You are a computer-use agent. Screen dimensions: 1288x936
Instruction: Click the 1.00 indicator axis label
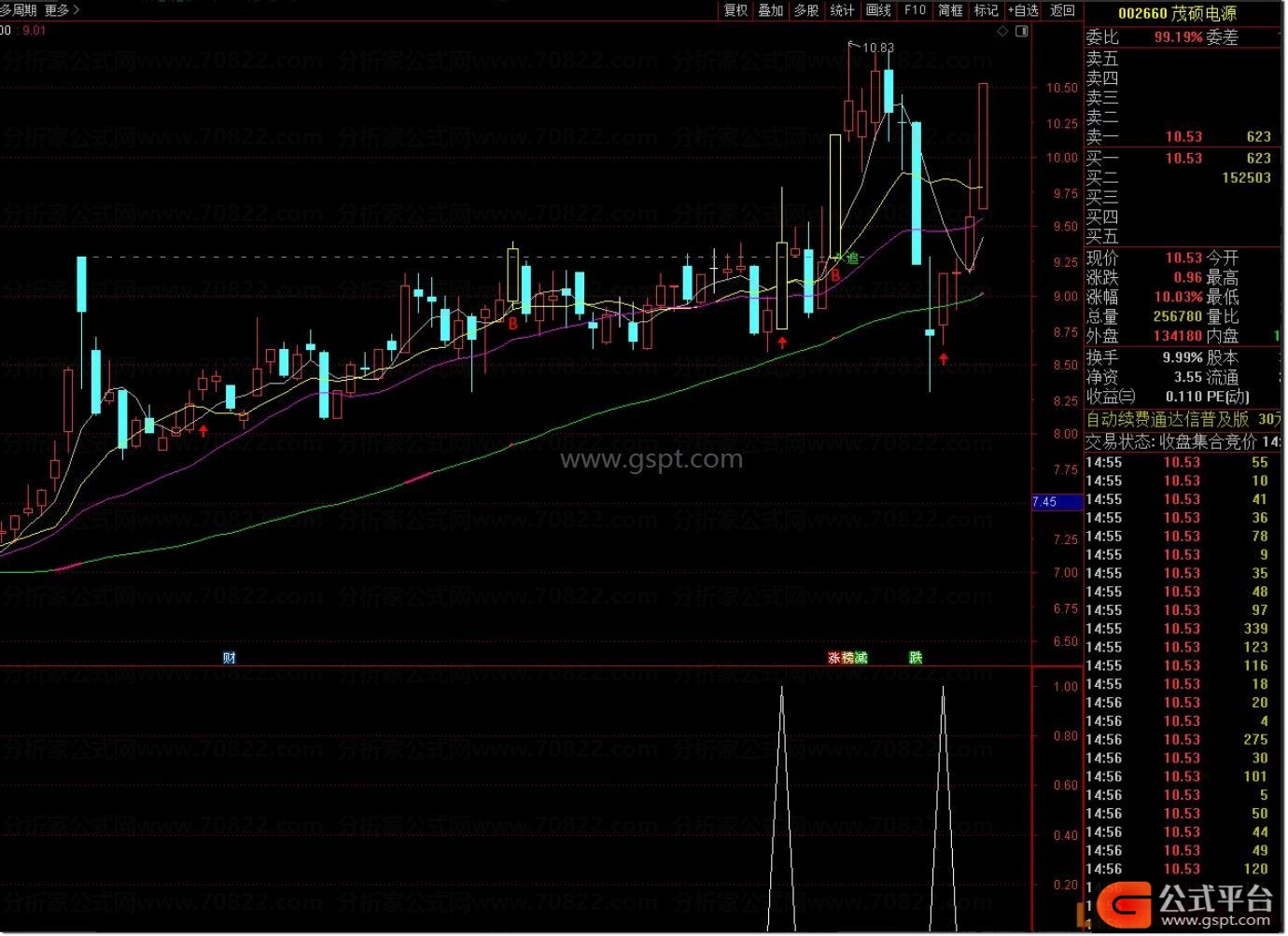point(1065,687)
